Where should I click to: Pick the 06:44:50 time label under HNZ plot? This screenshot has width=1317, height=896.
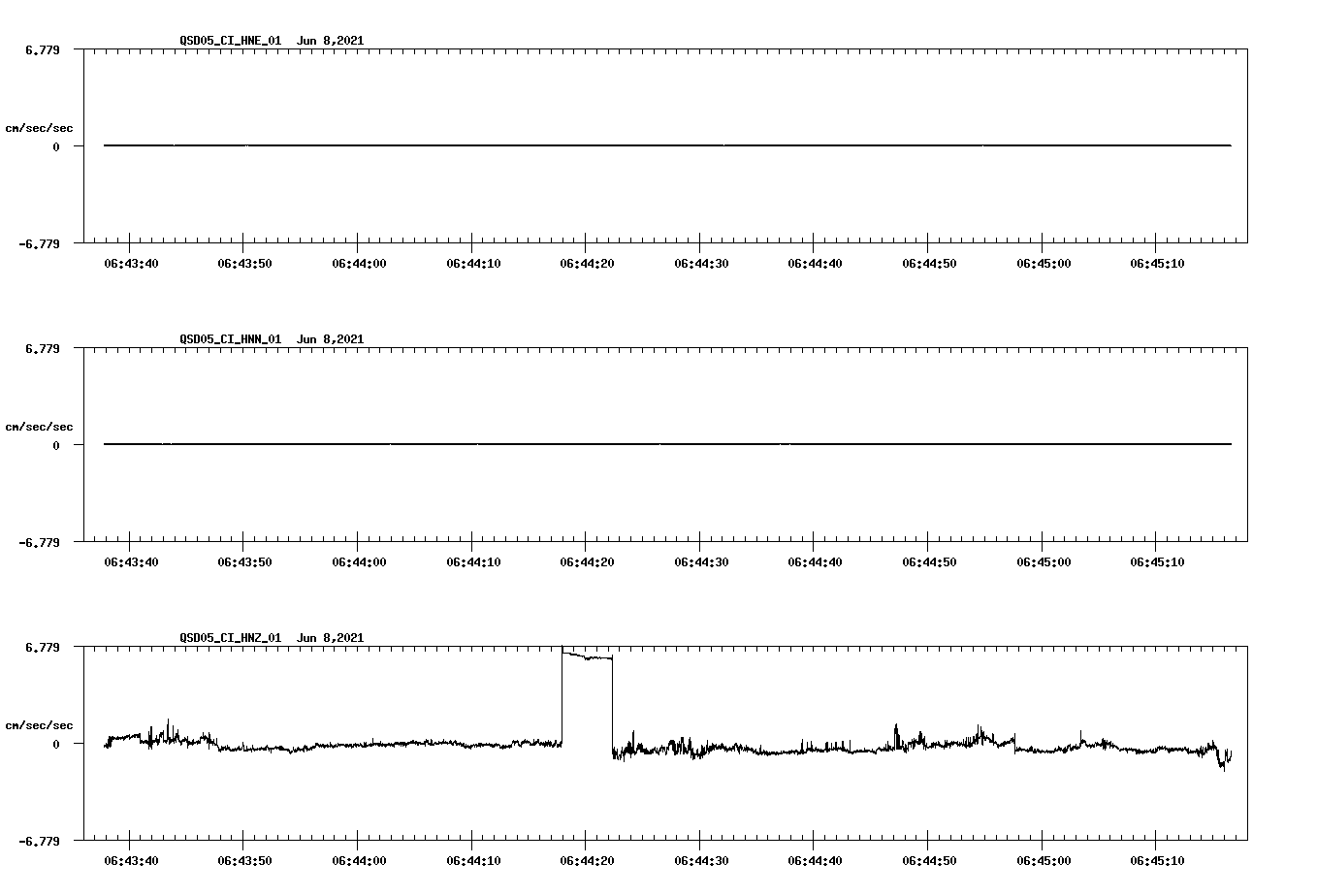(x=929, y=861)
